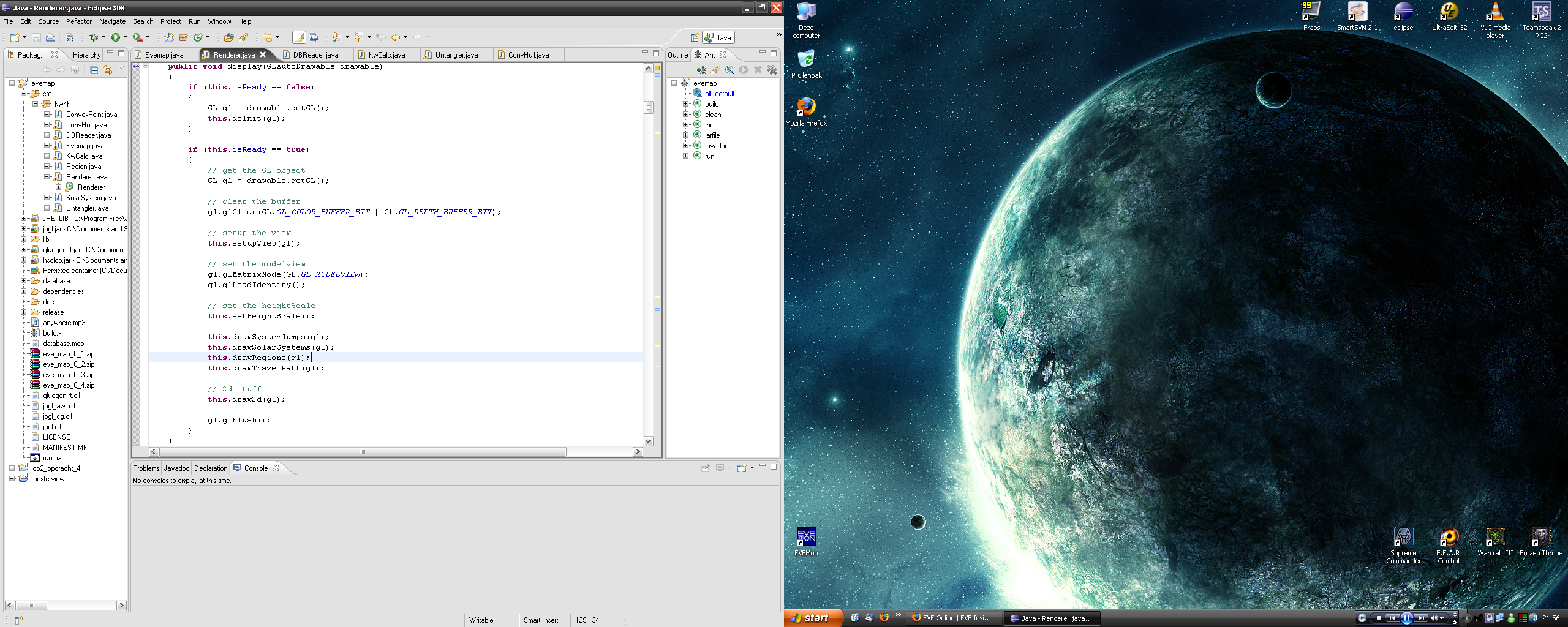This screenshot has width=1568, height=627.
Task: Open the Refactor menu
Action: [78, 21]
